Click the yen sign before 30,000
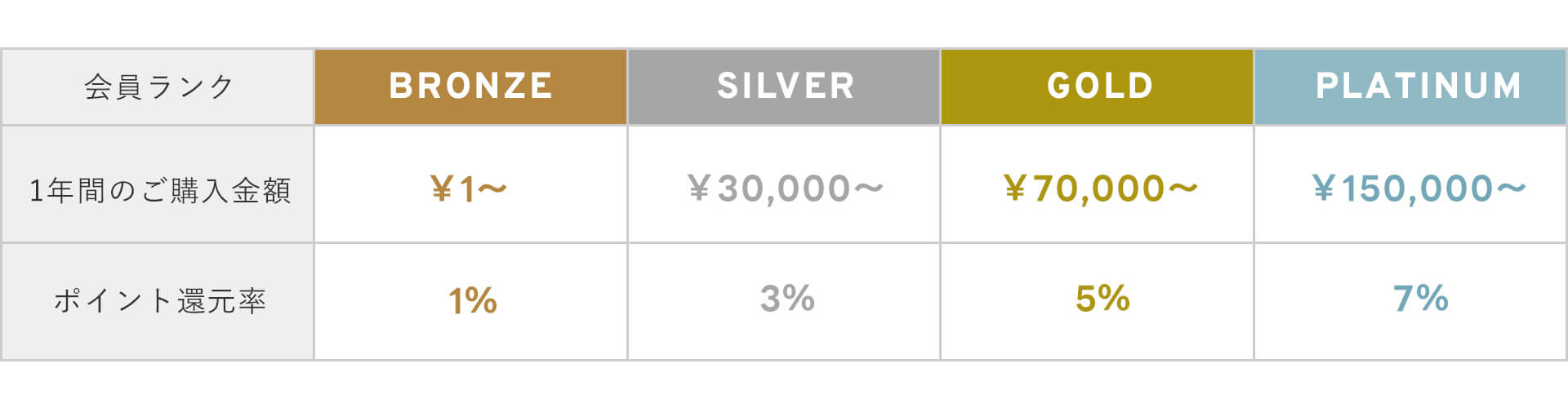Image resolution: width=1568 pixels, height=408 pixels. click(699, 189)
